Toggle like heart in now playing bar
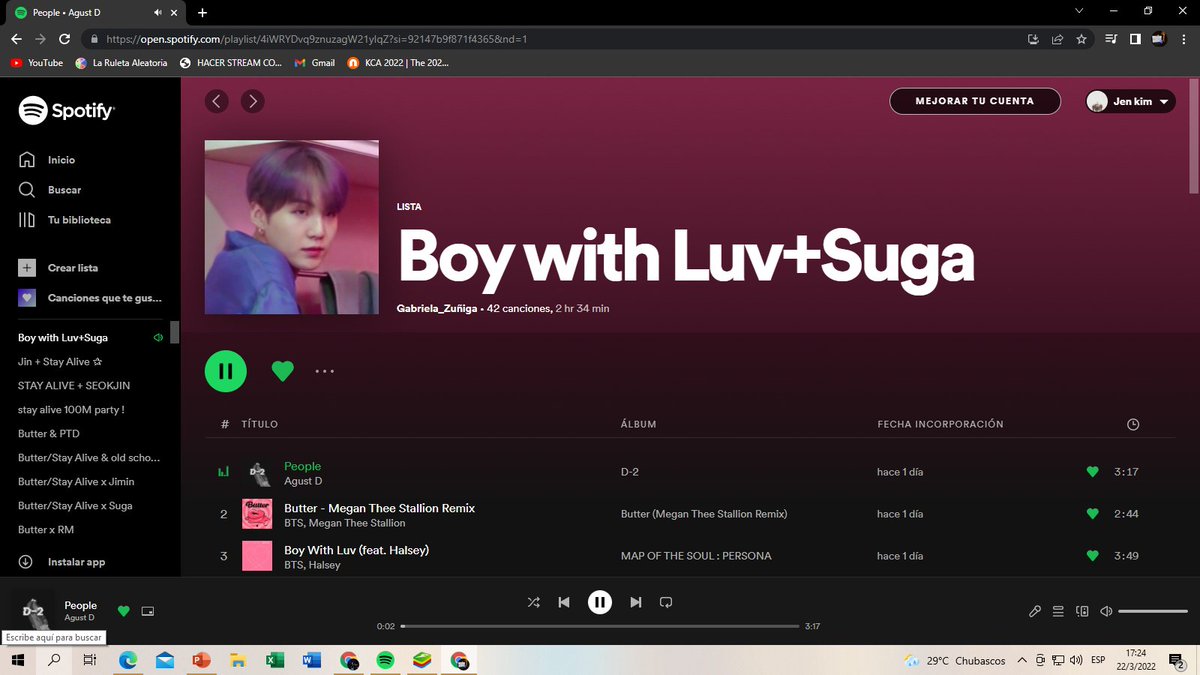This screenshot has height=675, width=1200. coord(124,611)
